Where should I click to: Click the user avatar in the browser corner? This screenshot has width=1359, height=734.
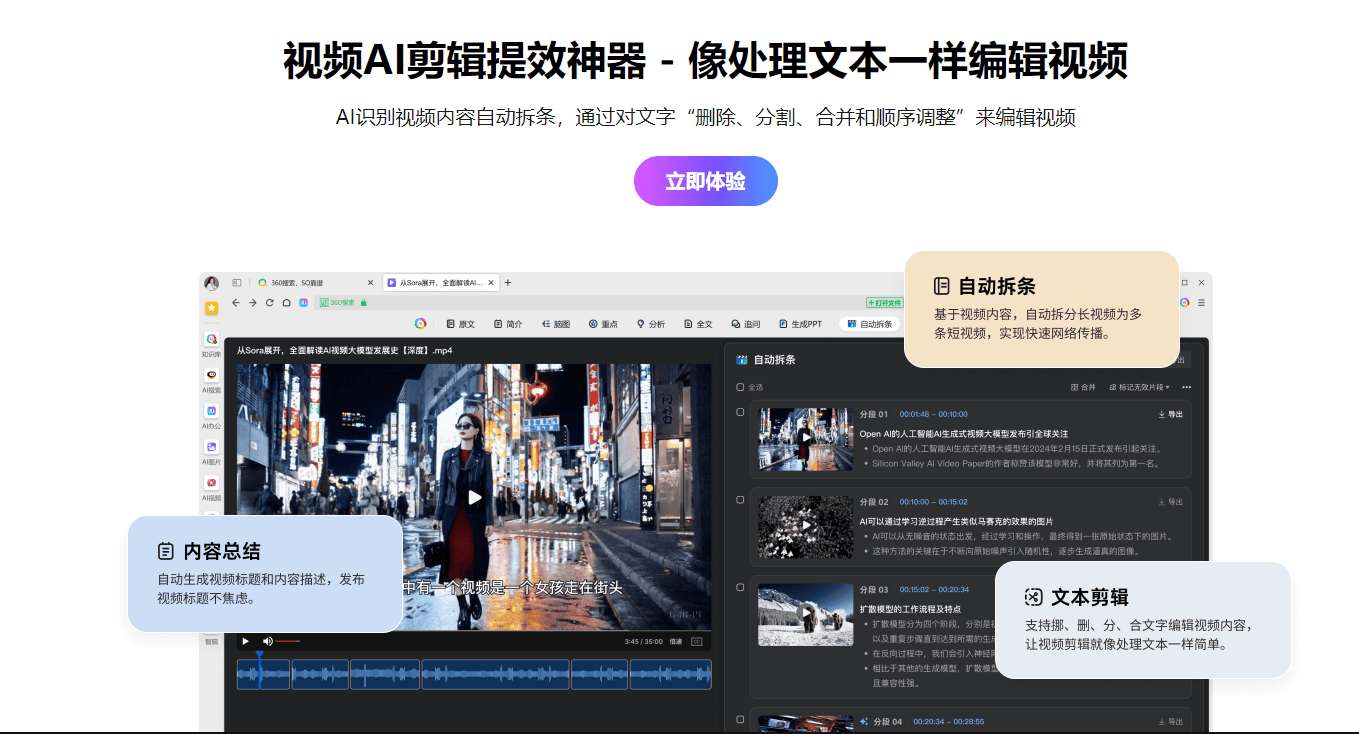click(x=211, y=283)
